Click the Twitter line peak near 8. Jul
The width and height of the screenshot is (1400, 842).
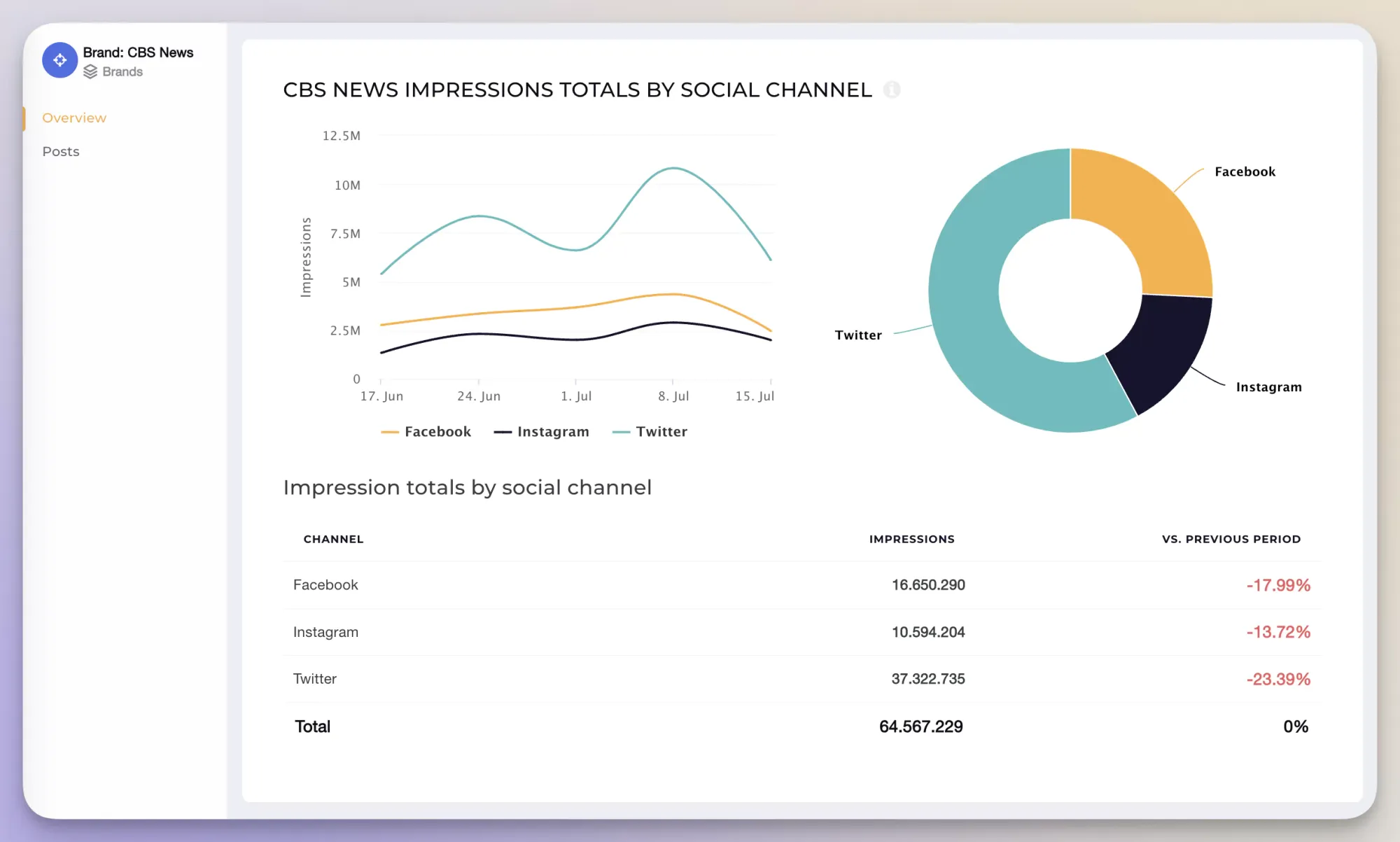[x=673, y=168]
